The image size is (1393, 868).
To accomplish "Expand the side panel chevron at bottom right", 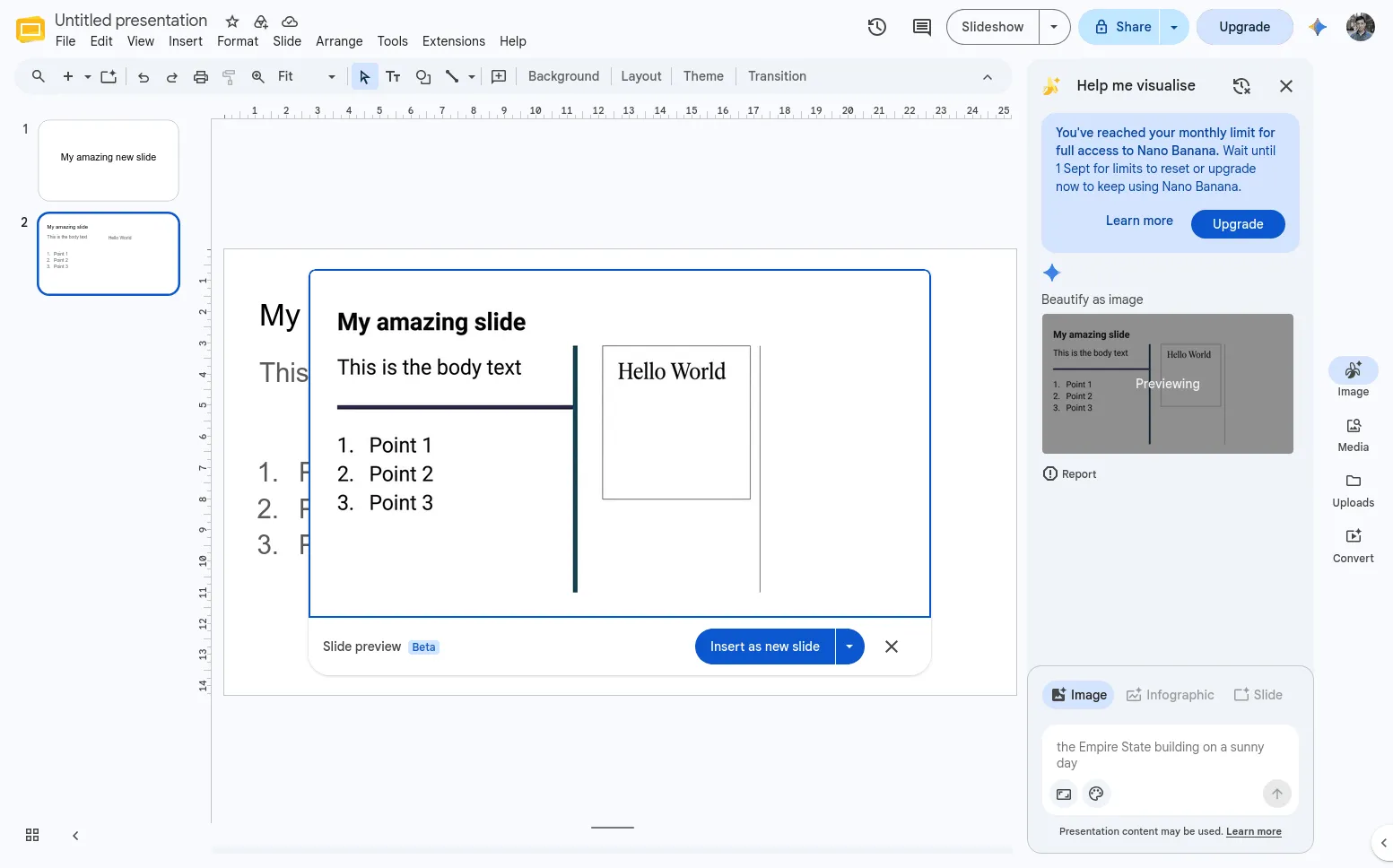I will pos(1383,843).
